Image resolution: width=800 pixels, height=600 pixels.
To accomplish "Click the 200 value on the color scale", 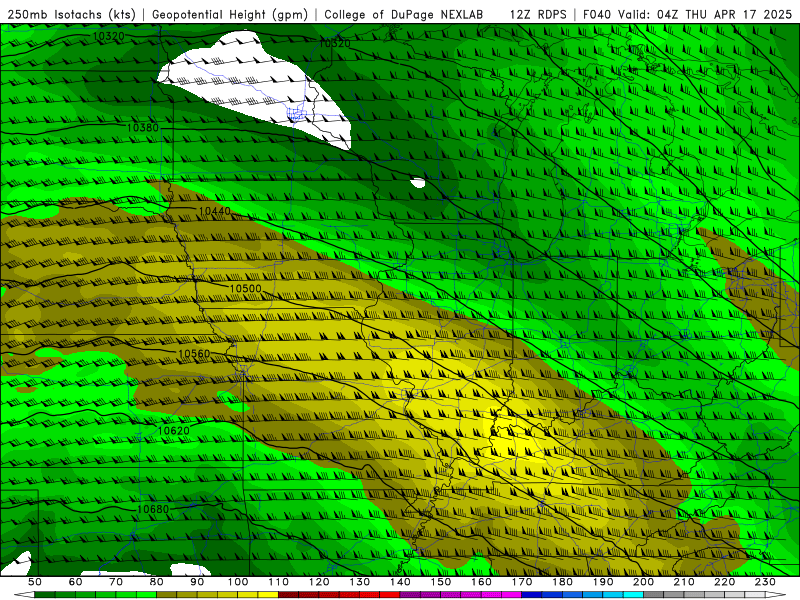I will click(643, 582).
